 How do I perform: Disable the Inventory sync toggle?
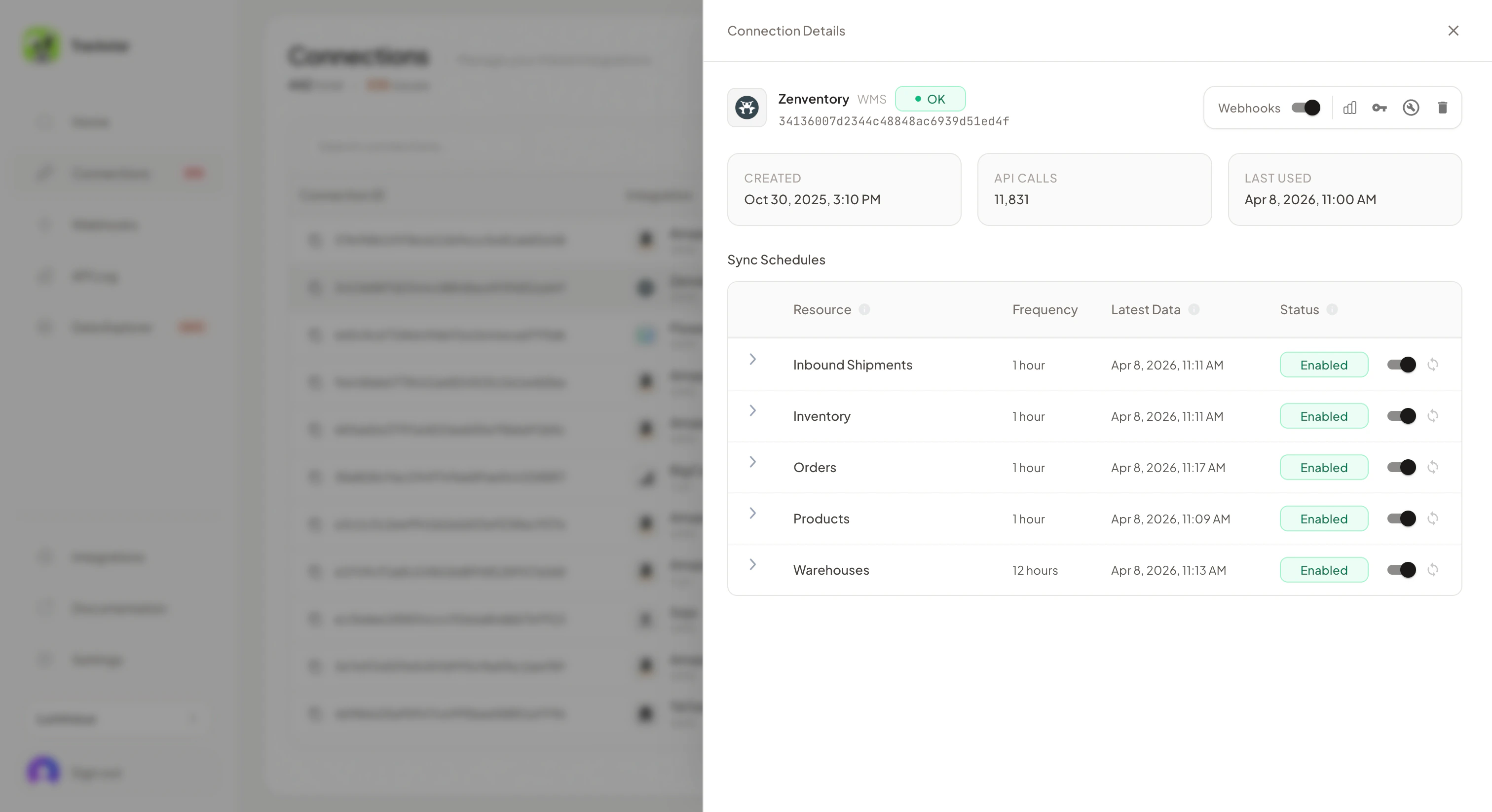click(x=1401, y=416)
